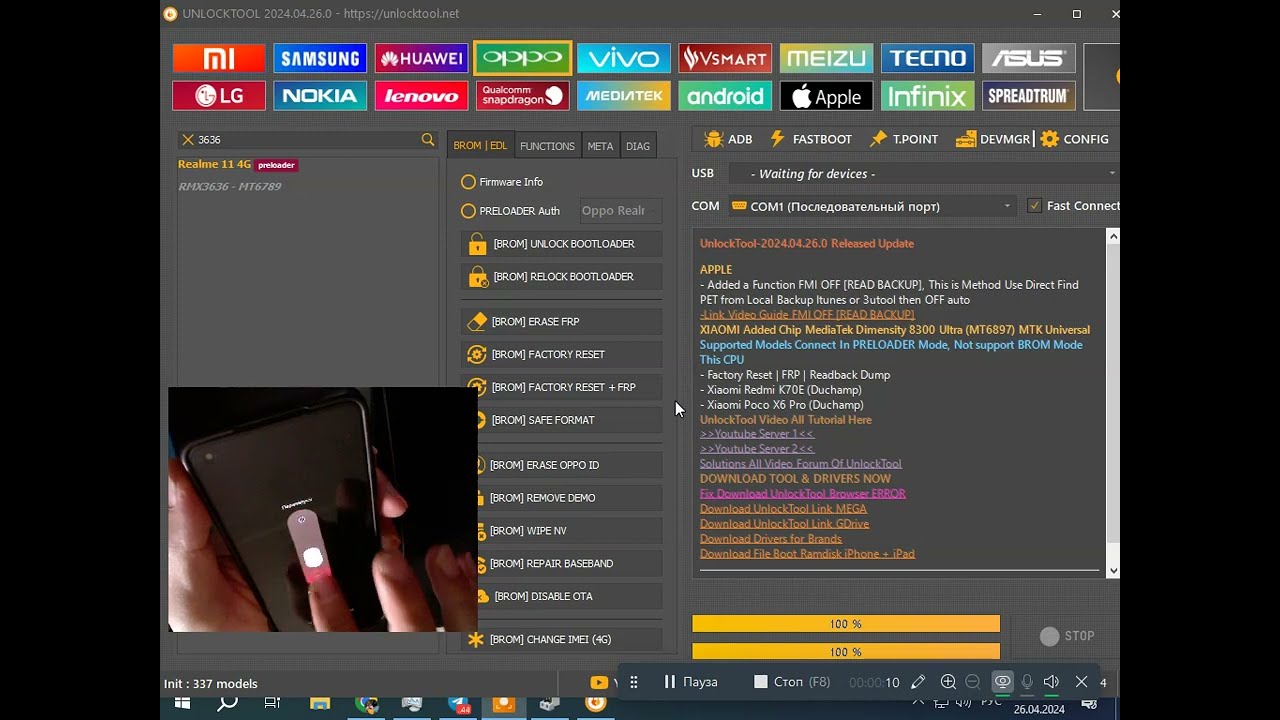Select the Vivo brand tile
This screenshot has width=1280, height=720.
(624, 59)
